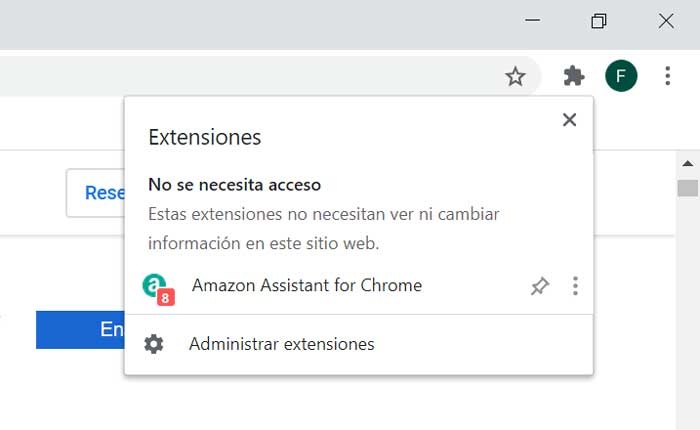
Task: Open more actions for Amazon Assistant
Action: pyautogui.click(x=575, y=287)
